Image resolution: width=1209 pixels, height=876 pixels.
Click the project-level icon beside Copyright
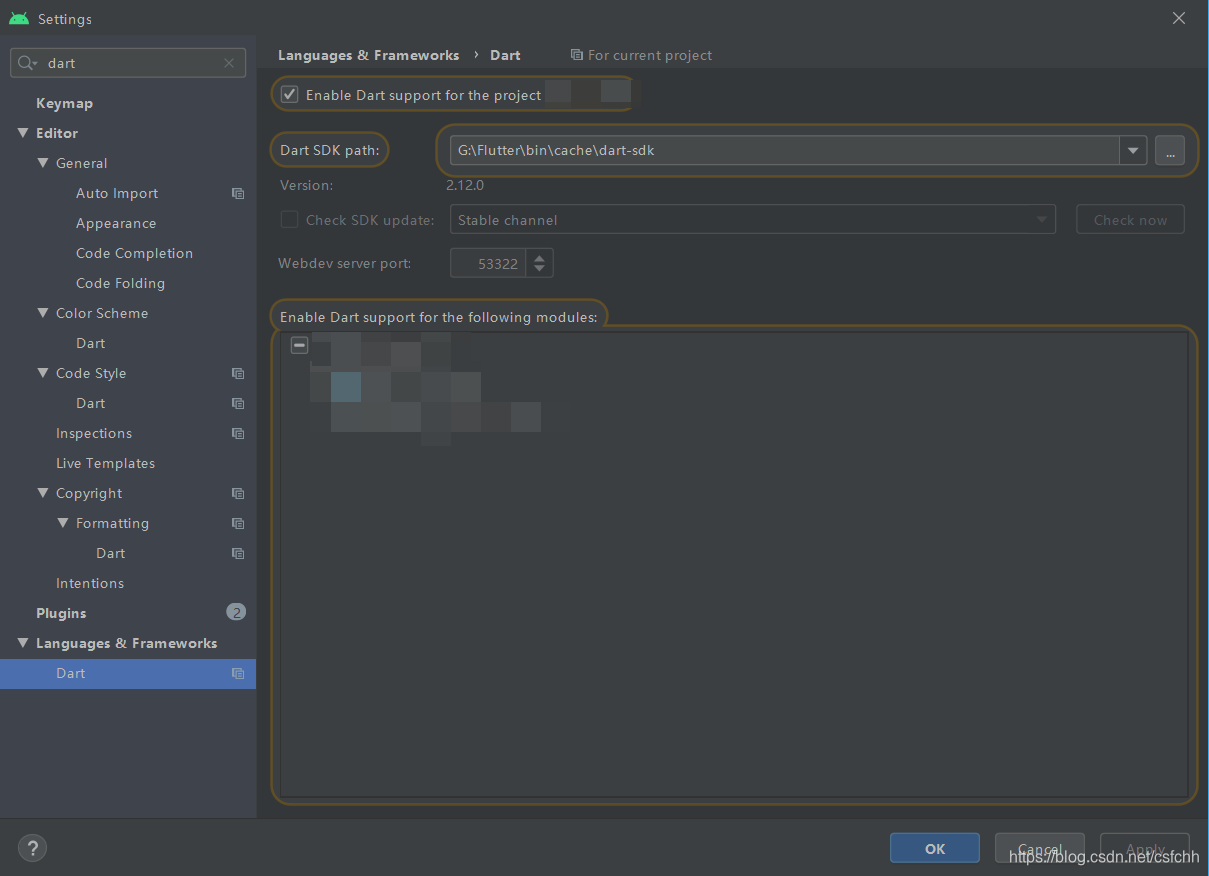pyautogui.click(x=238, y=493)
